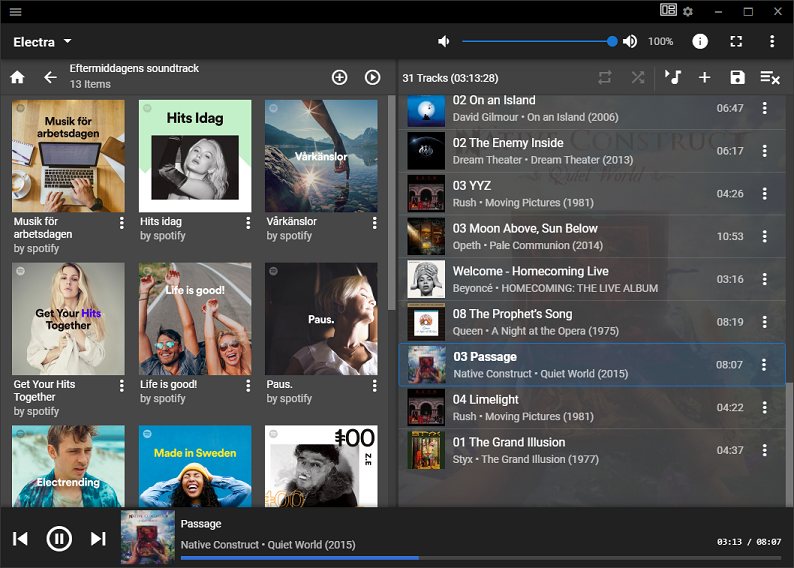Click the Vårkänslor title text
This screenshot has height=568, width=794.
292,221
